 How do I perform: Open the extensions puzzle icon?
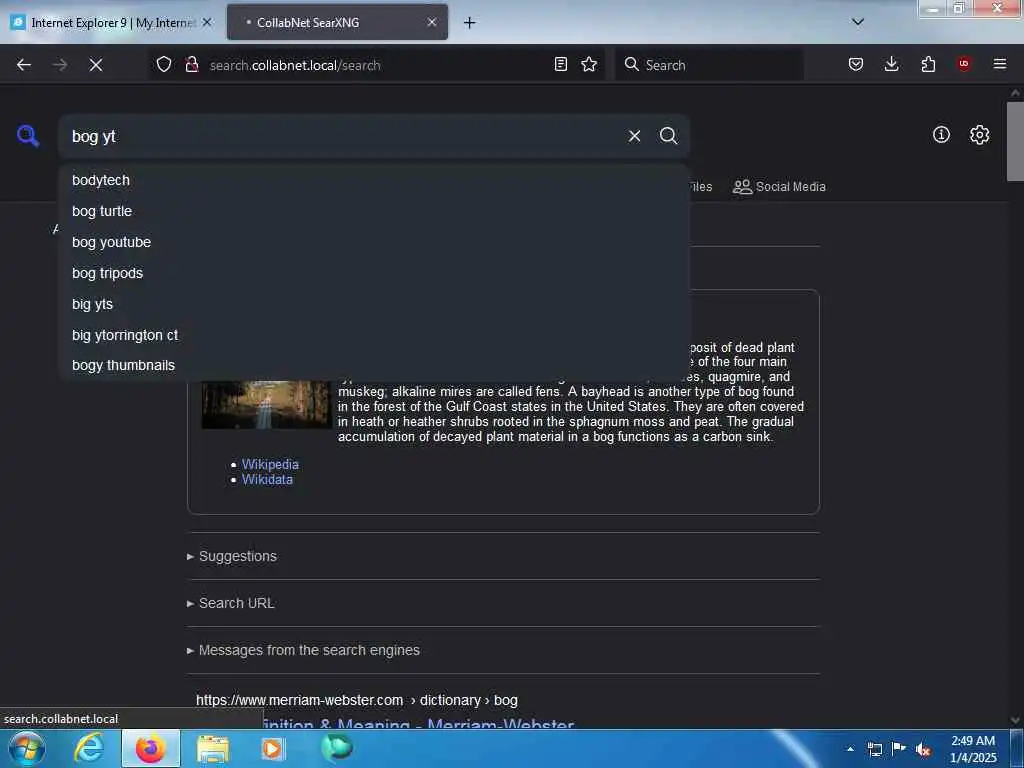tap(928, 64)
